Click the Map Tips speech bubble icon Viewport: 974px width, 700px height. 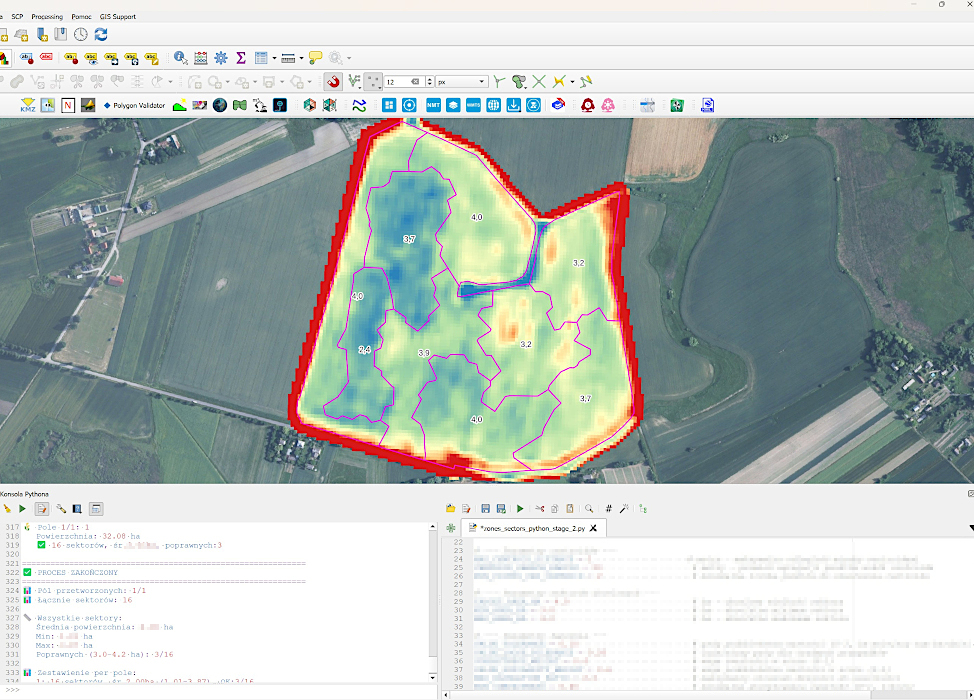click(316, 58)
